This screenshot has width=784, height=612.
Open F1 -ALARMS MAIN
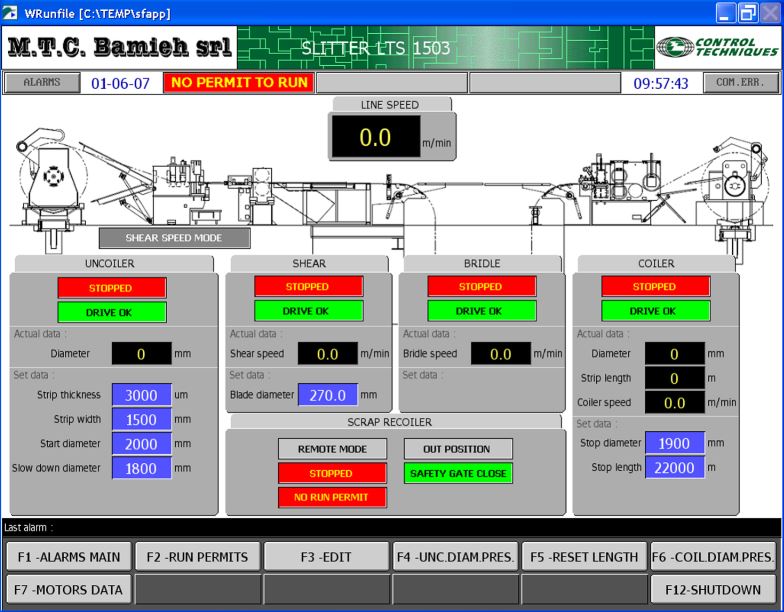tap(69, 556)
